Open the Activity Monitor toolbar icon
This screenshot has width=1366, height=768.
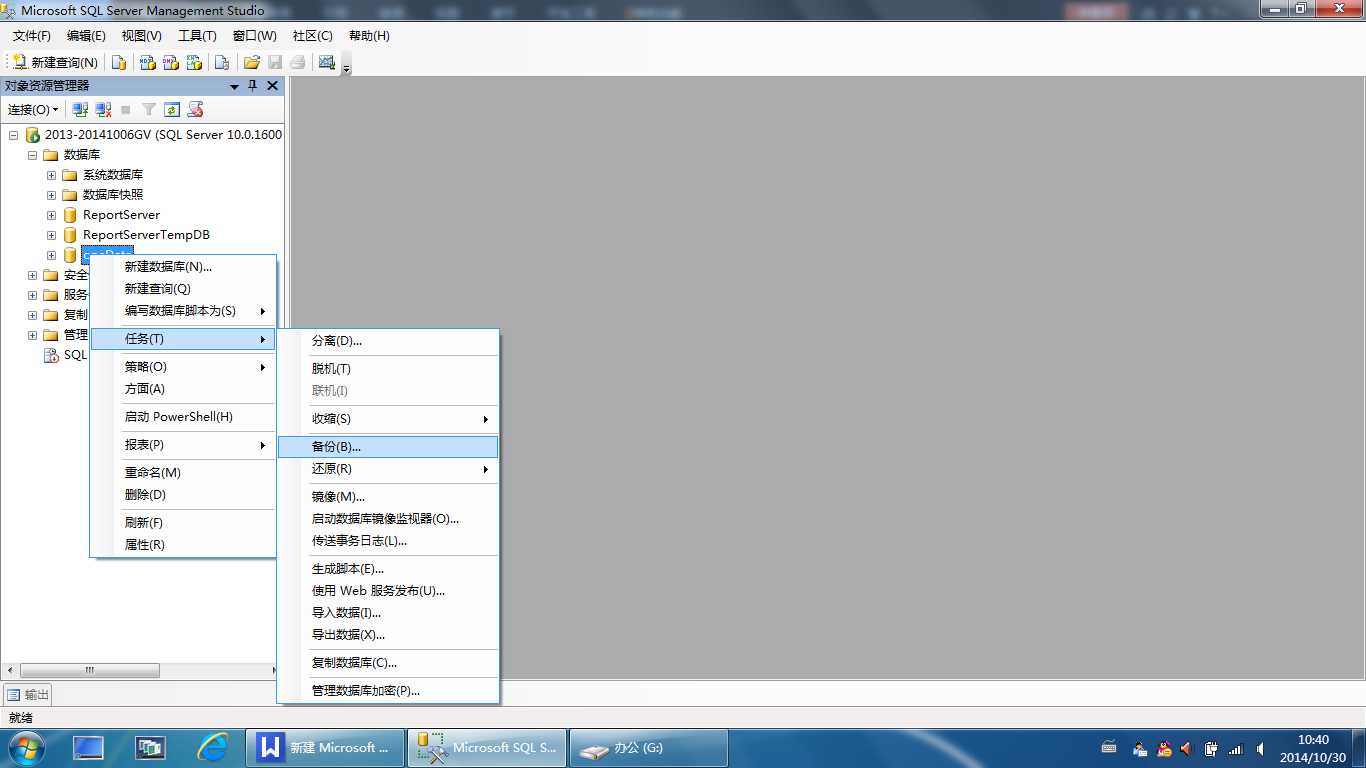click(327, 62)
